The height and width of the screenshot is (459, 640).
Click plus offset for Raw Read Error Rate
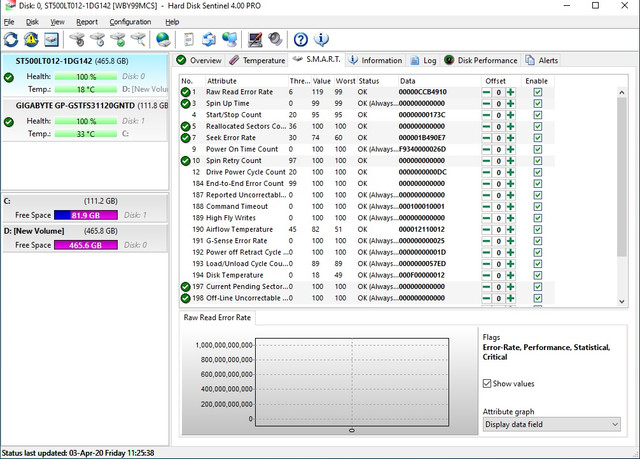[510, 92]
